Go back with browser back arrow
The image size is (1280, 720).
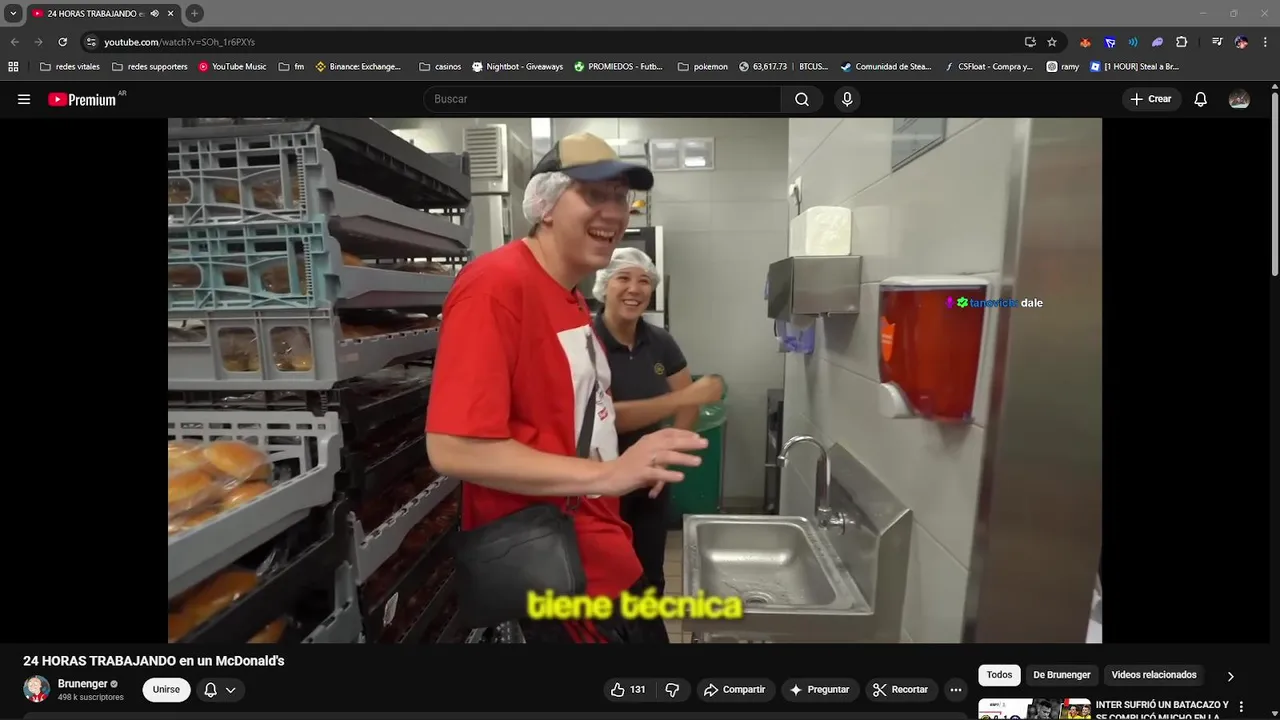click(14, 42)
